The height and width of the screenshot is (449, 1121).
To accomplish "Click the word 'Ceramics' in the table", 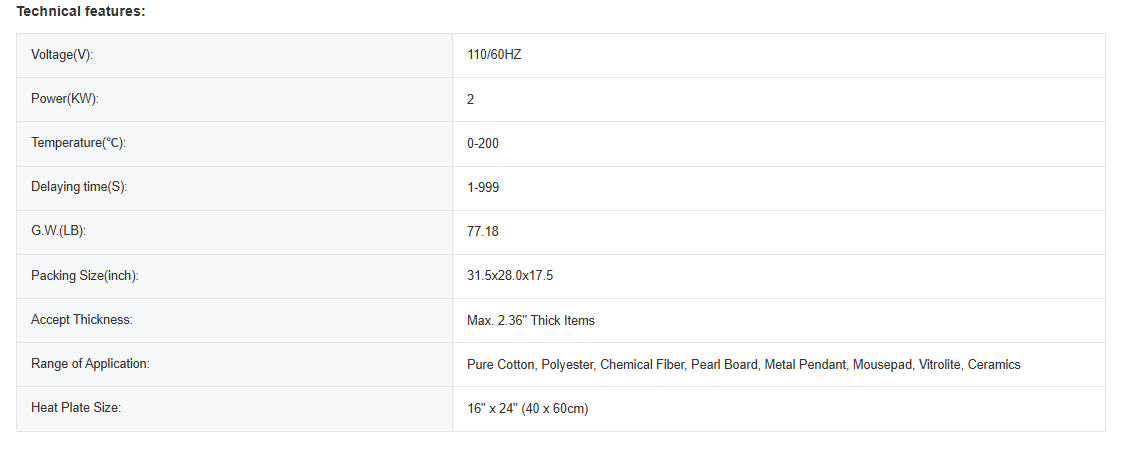I will (994, 365).
